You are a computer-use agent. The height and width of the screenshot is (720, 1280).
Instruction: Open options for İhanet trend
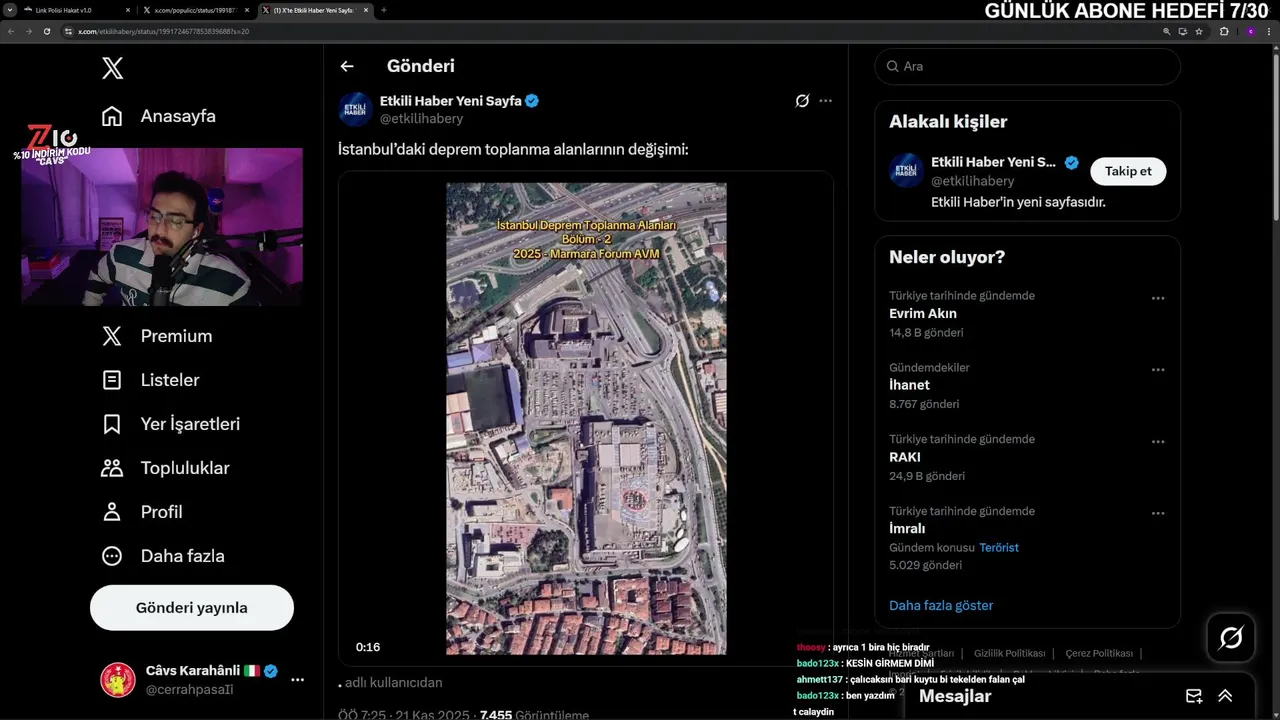click(1158, 370)
